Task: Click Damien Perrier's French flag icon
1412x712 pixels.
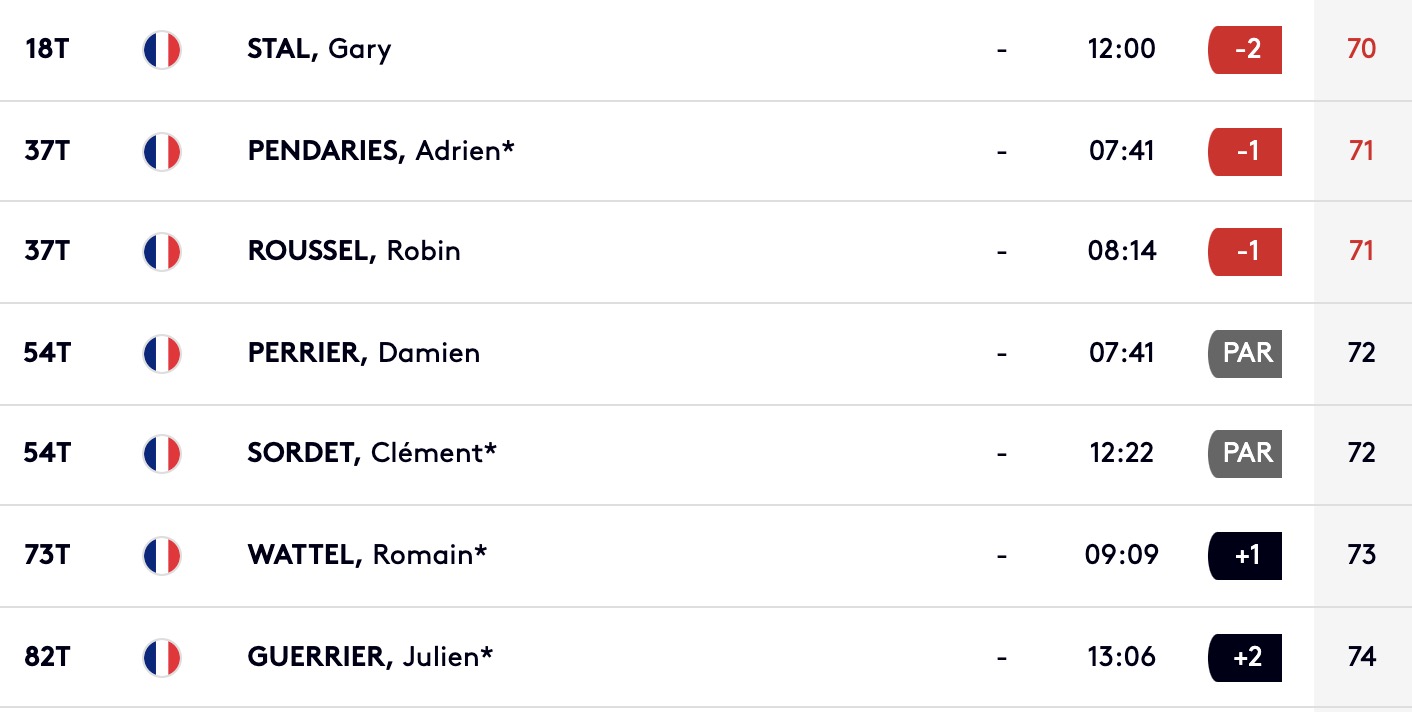Action: pyautogui.click(x=162, y=354)
